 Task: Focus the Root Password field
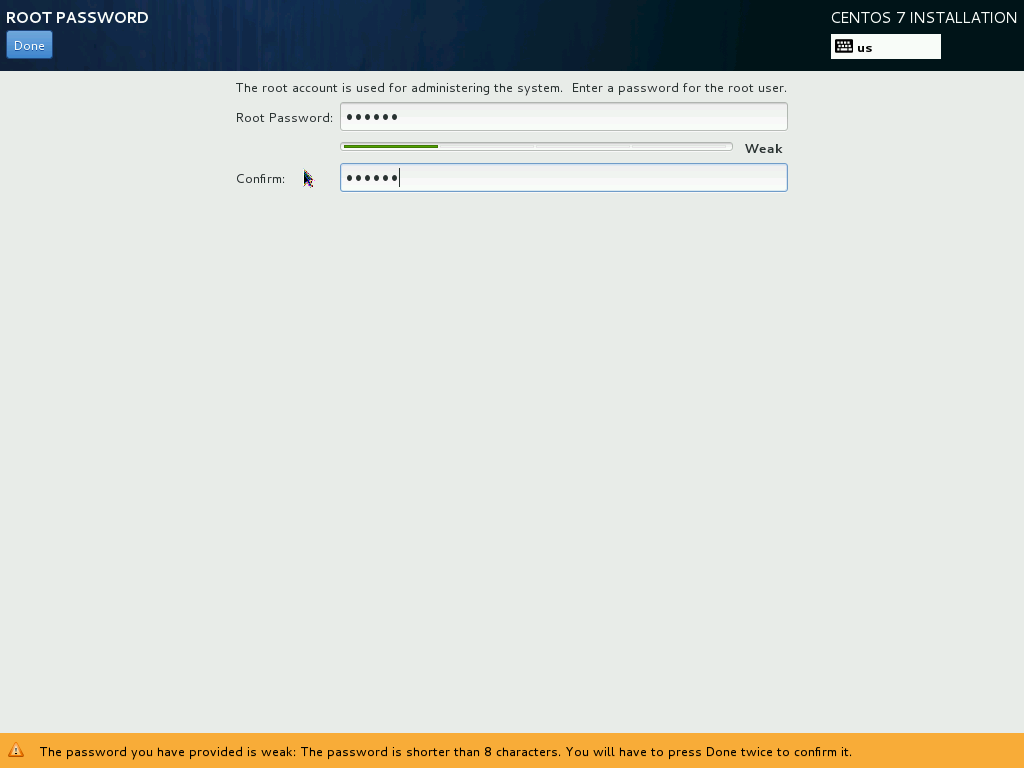point(564,117)
